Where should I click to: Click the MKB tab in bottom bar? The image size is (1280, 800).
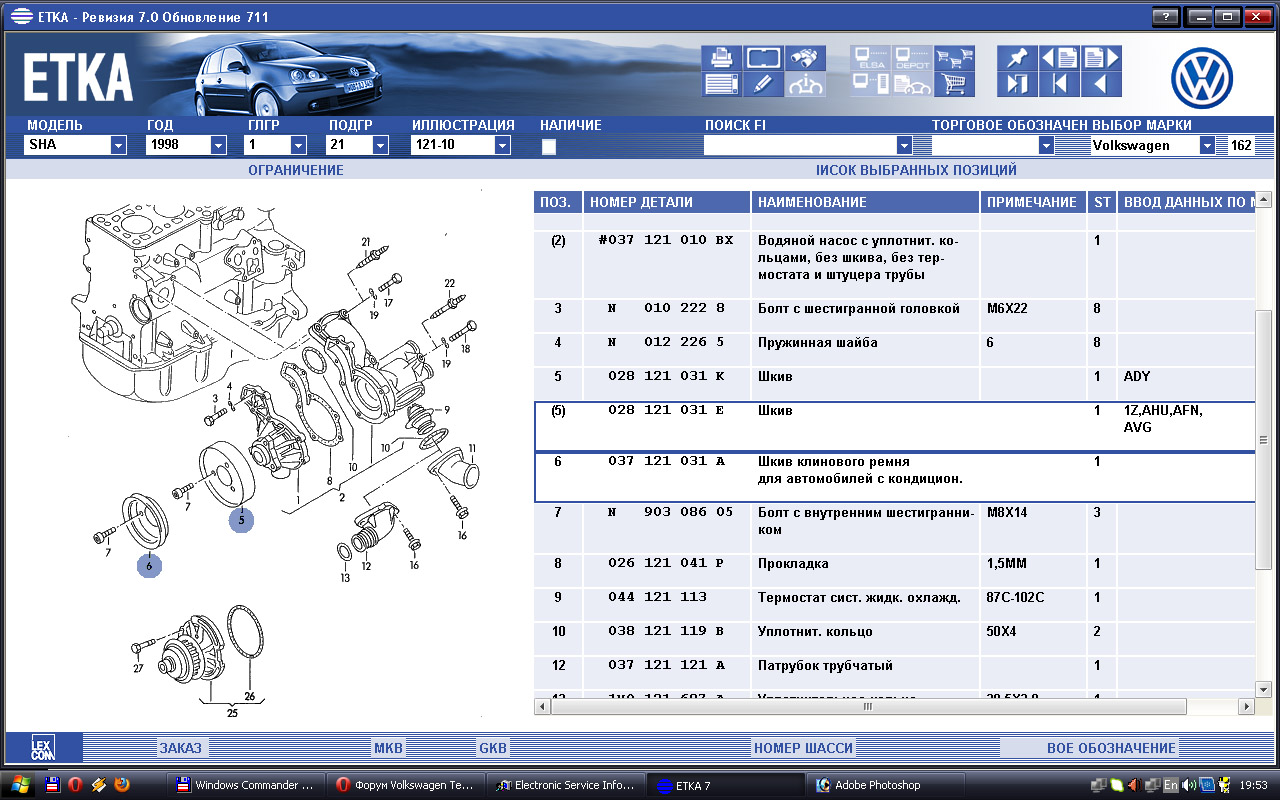(x=388, y=748)
